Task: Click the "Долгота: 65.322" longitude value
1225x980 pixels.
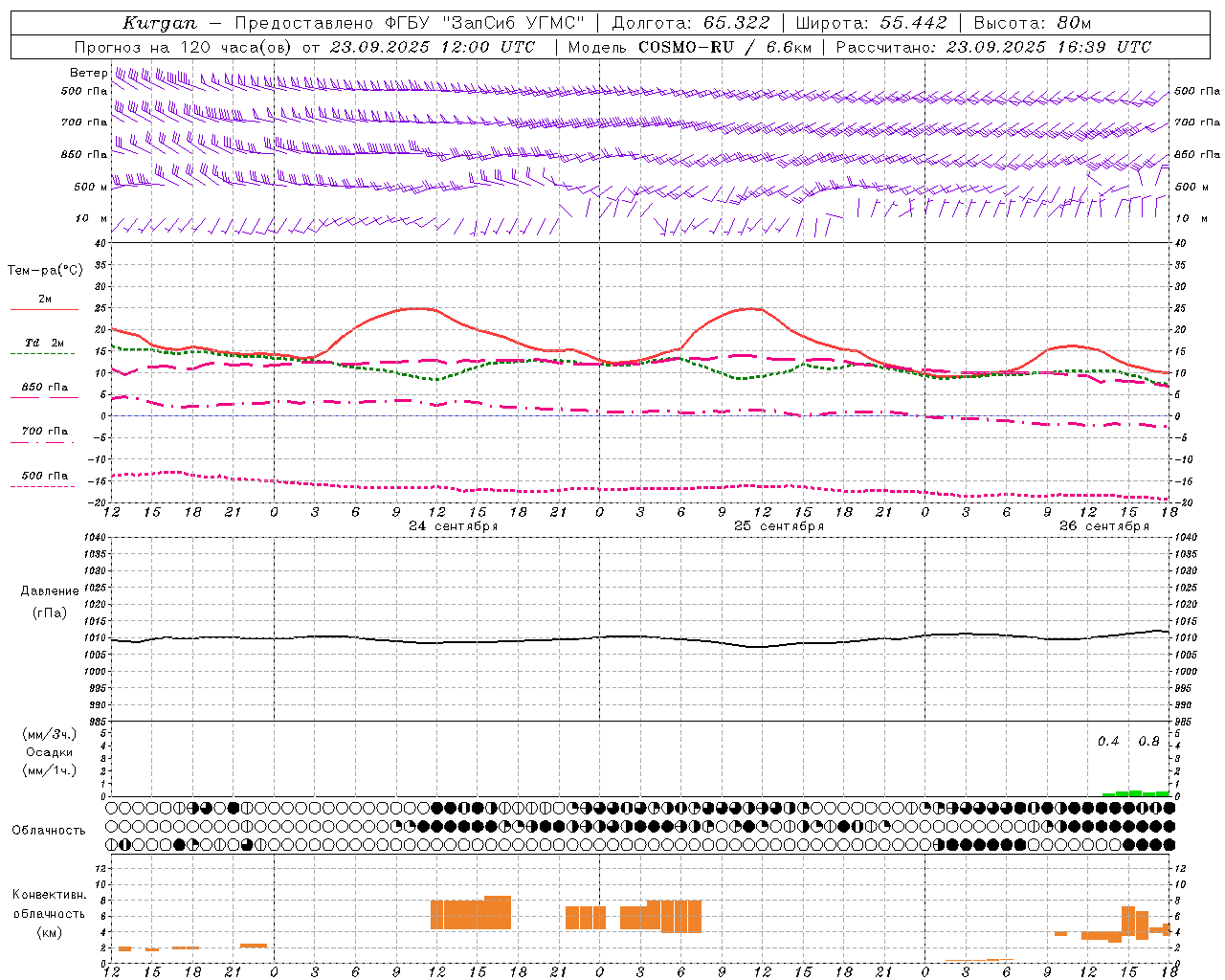Action: [690, 23]
